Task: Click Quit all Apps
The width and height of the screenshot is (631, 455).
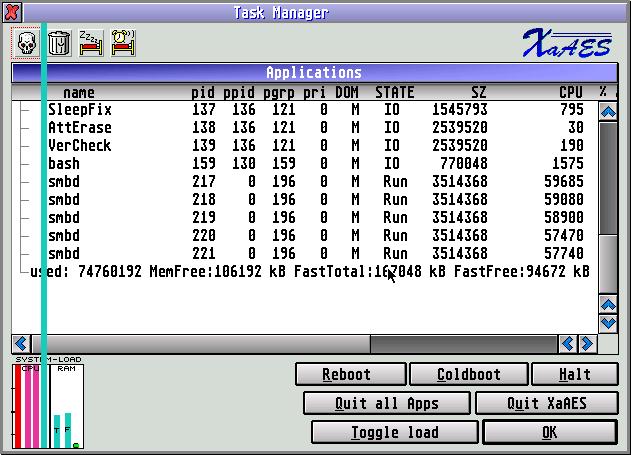Action: point(387,404)
